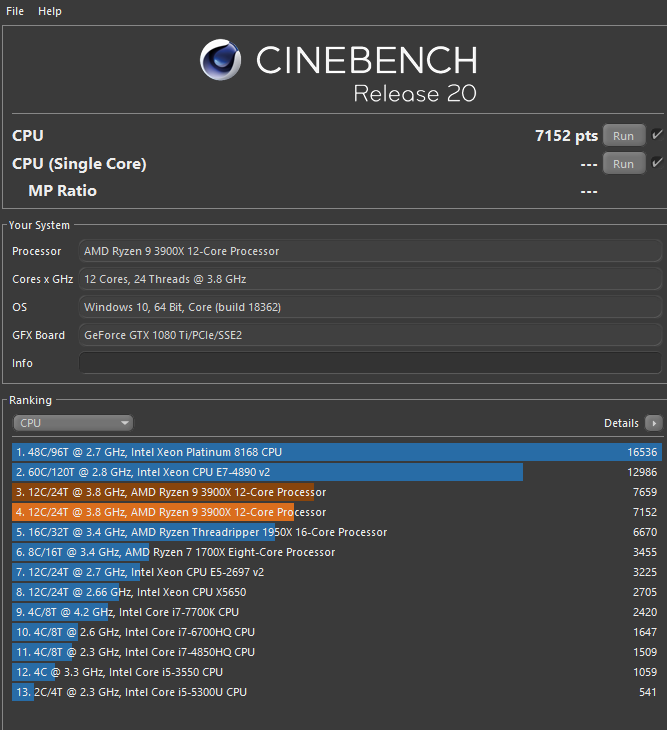Click the Processor field showing AMD Ryzen 9 3900X
This screenshot has height=730, width=667.
click(x=370, y=251)
